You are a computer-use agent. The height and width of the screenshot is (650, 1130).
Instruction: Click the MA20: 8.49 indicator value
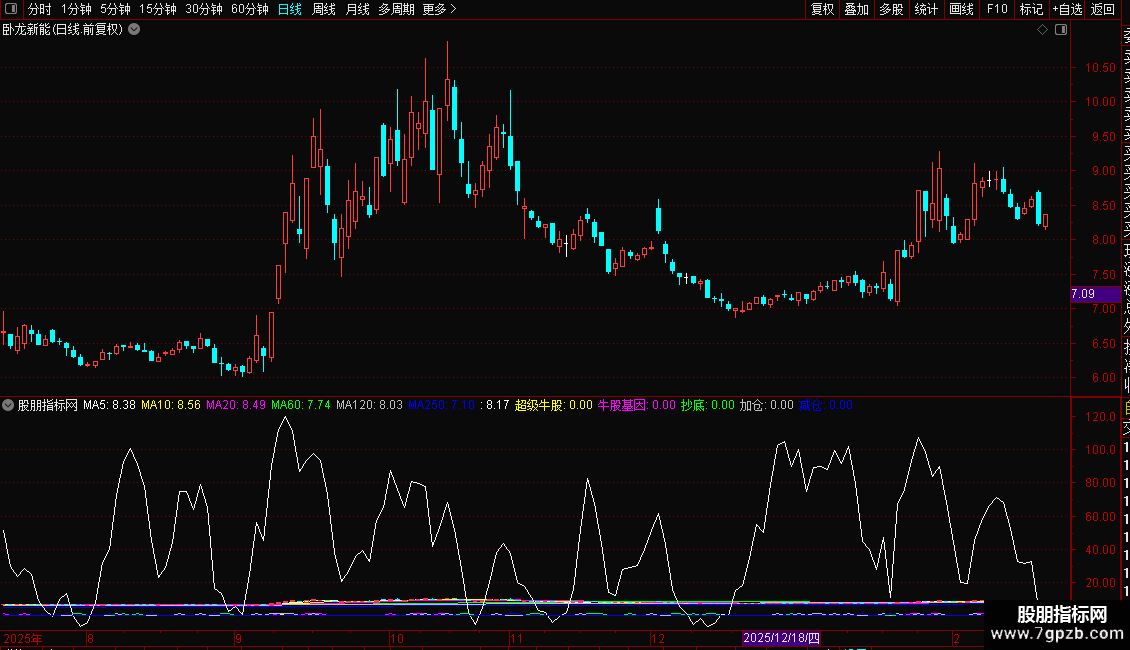236,405
